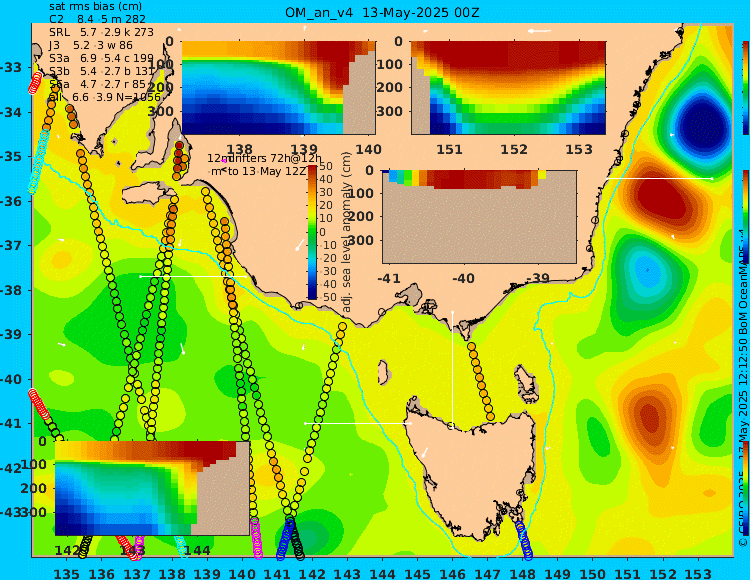Image resolution: width=750 pixels, height=580 pixels.
Task: Click the cyan track circles at left edge near -35
Action: point(38,162)
